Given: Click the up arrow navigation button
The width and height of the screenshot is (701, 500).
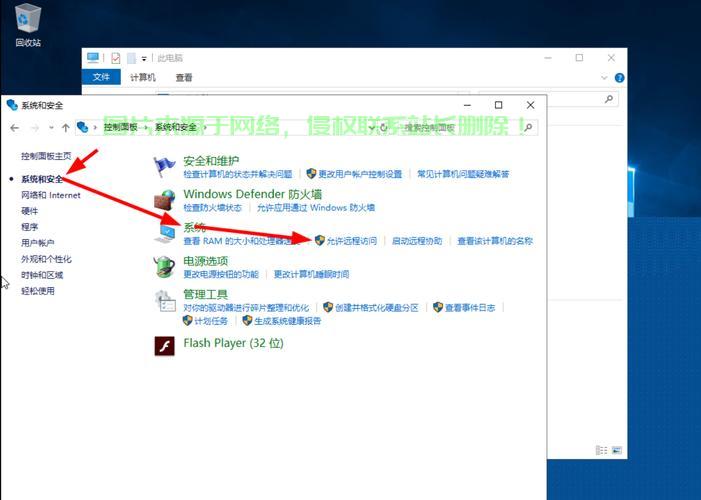Looking at the screenshot, I should pyautogui.click(x=66, y=128).
